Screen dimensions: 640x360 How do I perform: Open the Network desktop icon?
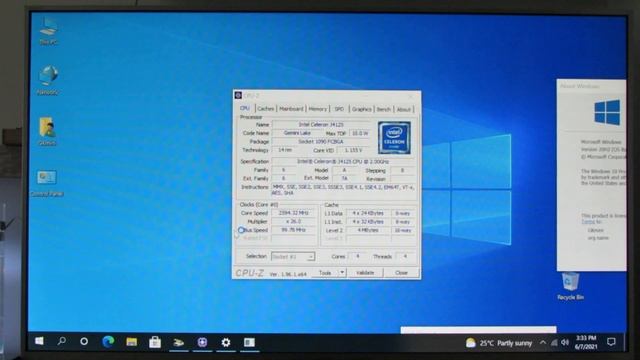point(48,80)
